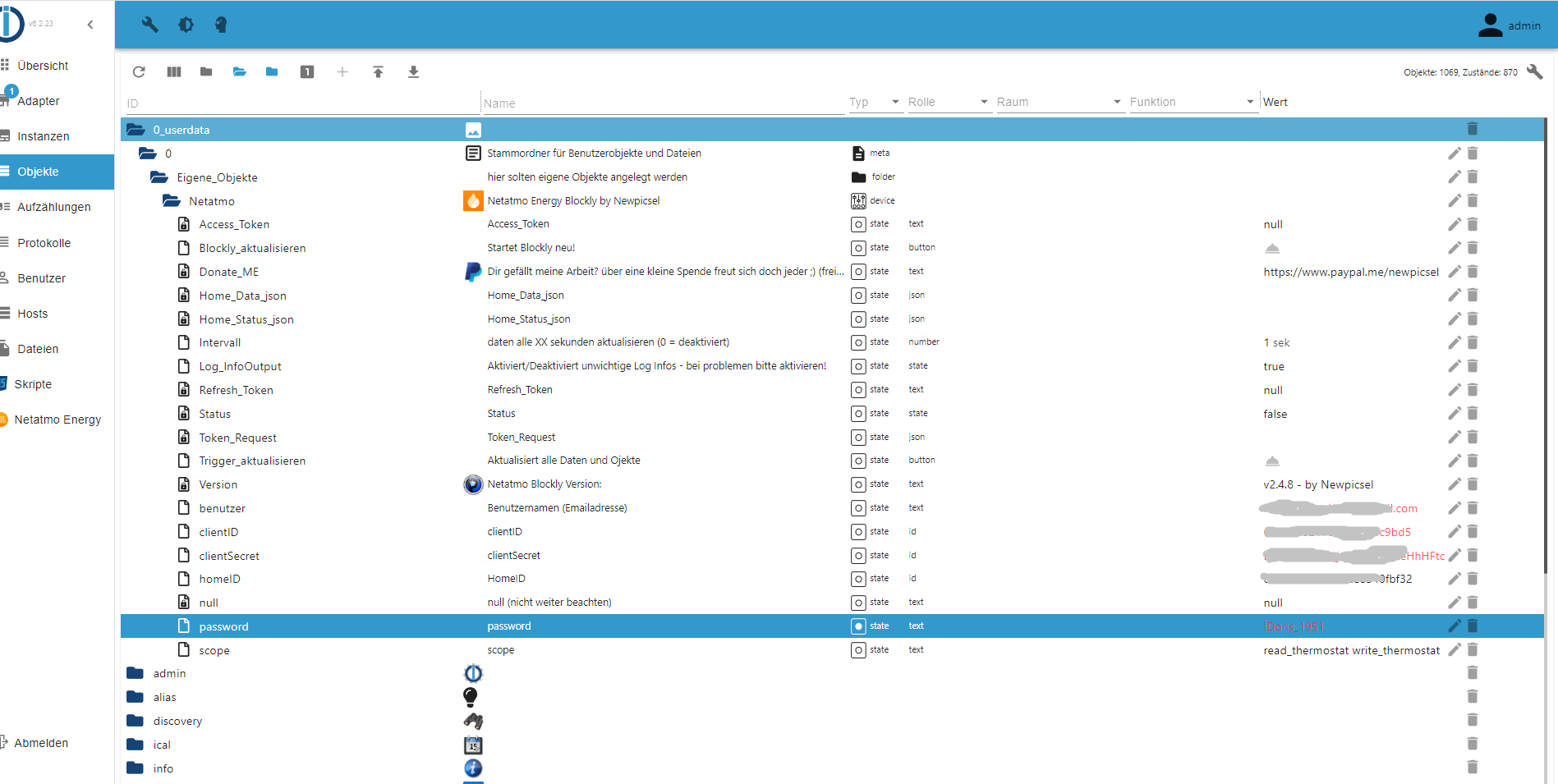Expand the discovery folder

(x=136, y=721)
